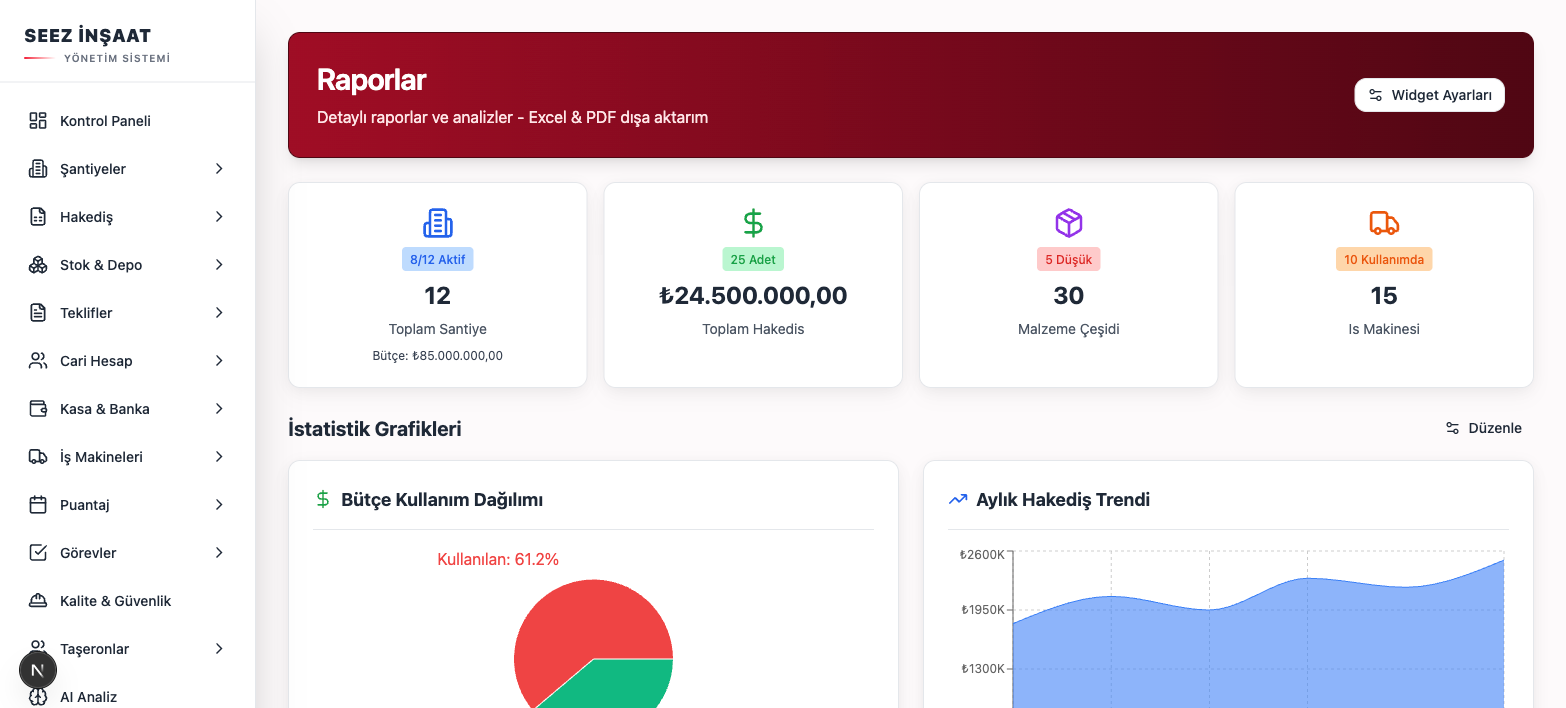1566x708 pixels.
Task: Click the Şantiyeler building icon in sidebar
Action: pyautogui.click(x=38, y=169)
